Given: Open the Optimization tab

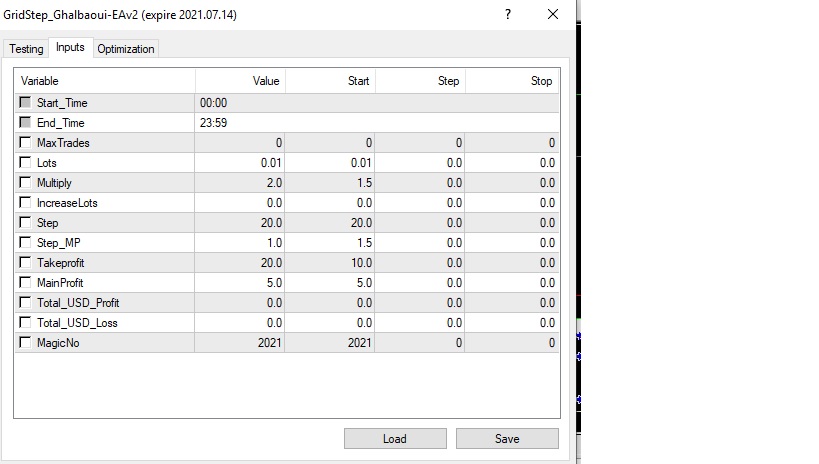Looking at the screenshot, I should (126, 49).
